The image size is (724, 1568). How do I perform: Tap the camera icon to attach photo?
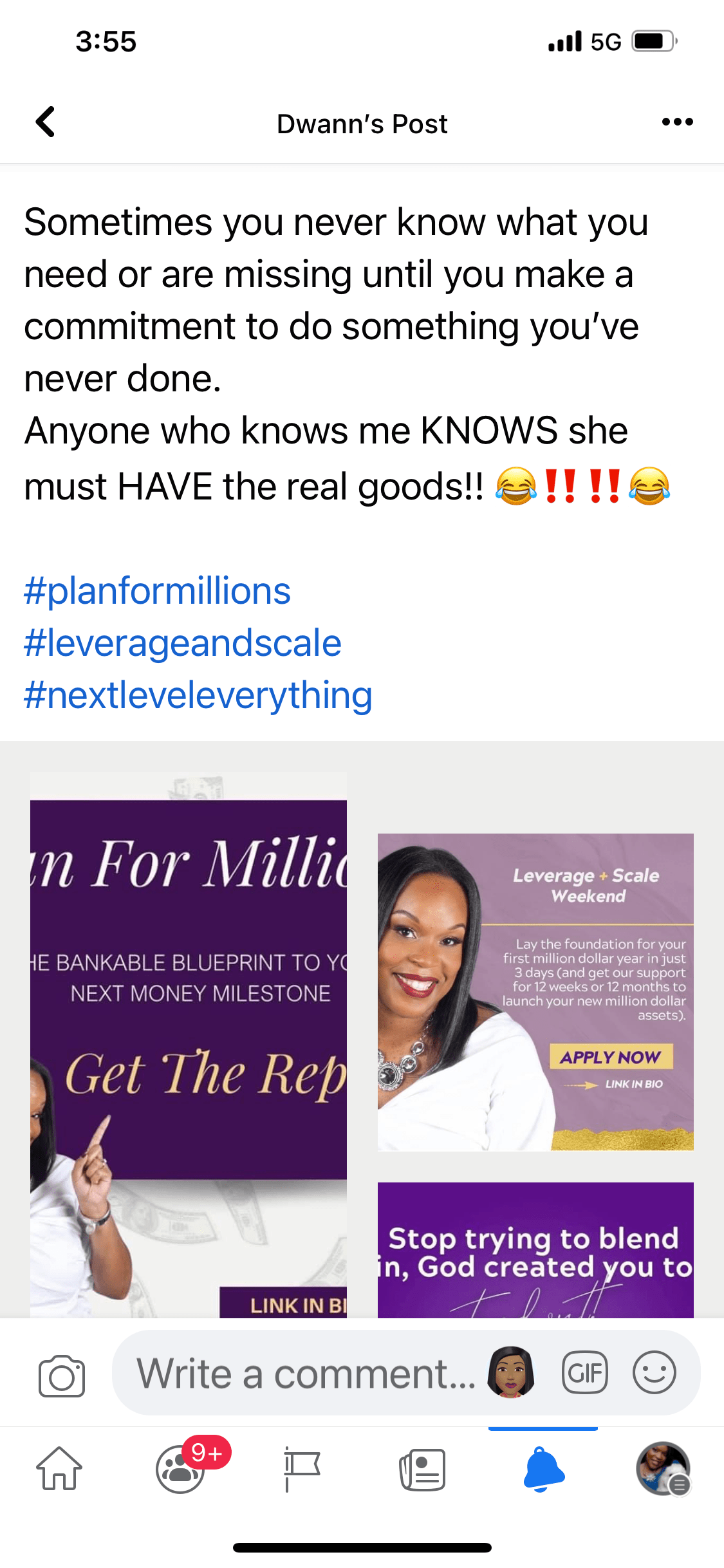[62, 1376]
